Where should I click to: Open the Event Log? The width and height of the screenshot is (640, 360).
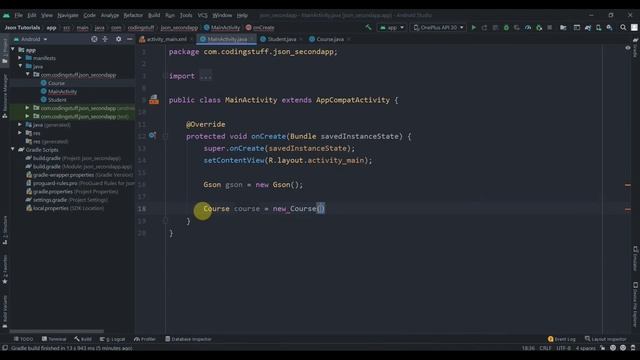562,339
